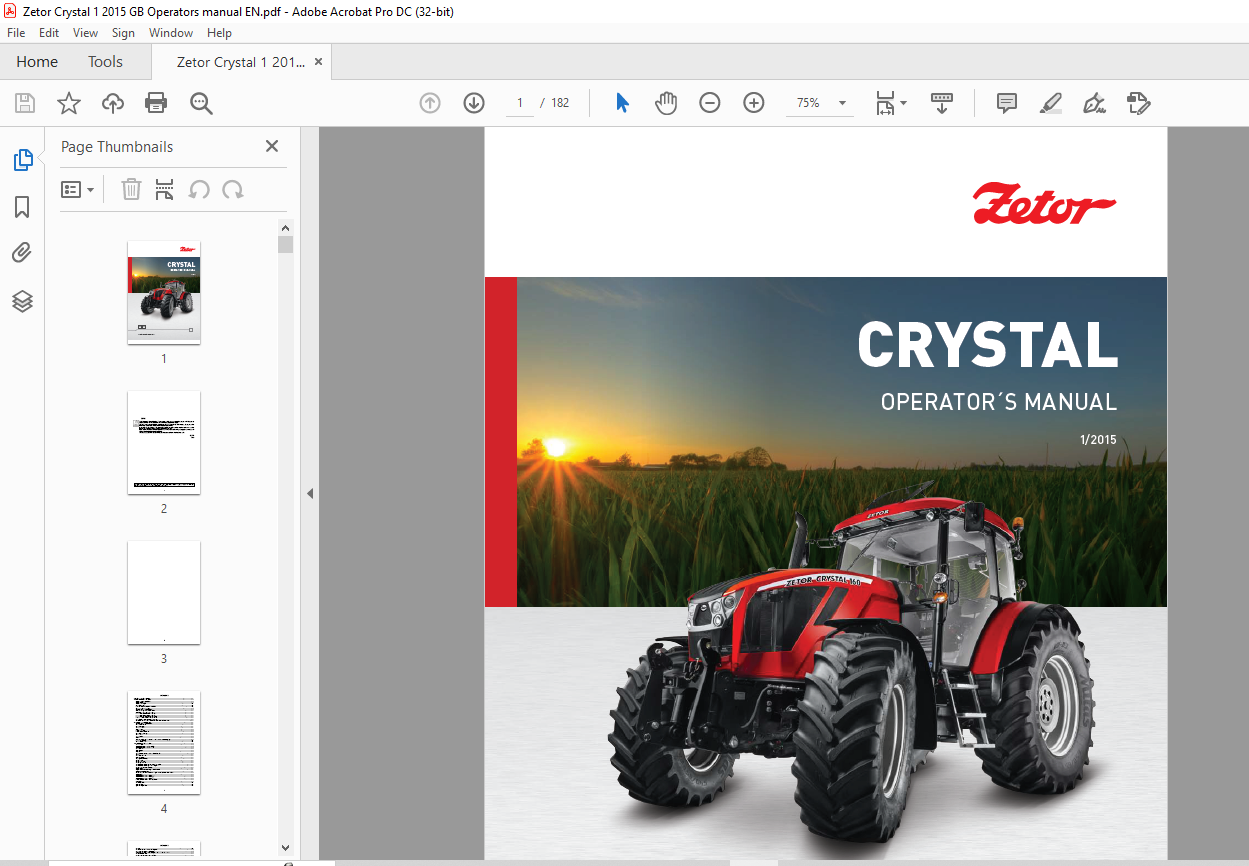
Task: Activate the Hand pan tool
Action: pos(666,103)
